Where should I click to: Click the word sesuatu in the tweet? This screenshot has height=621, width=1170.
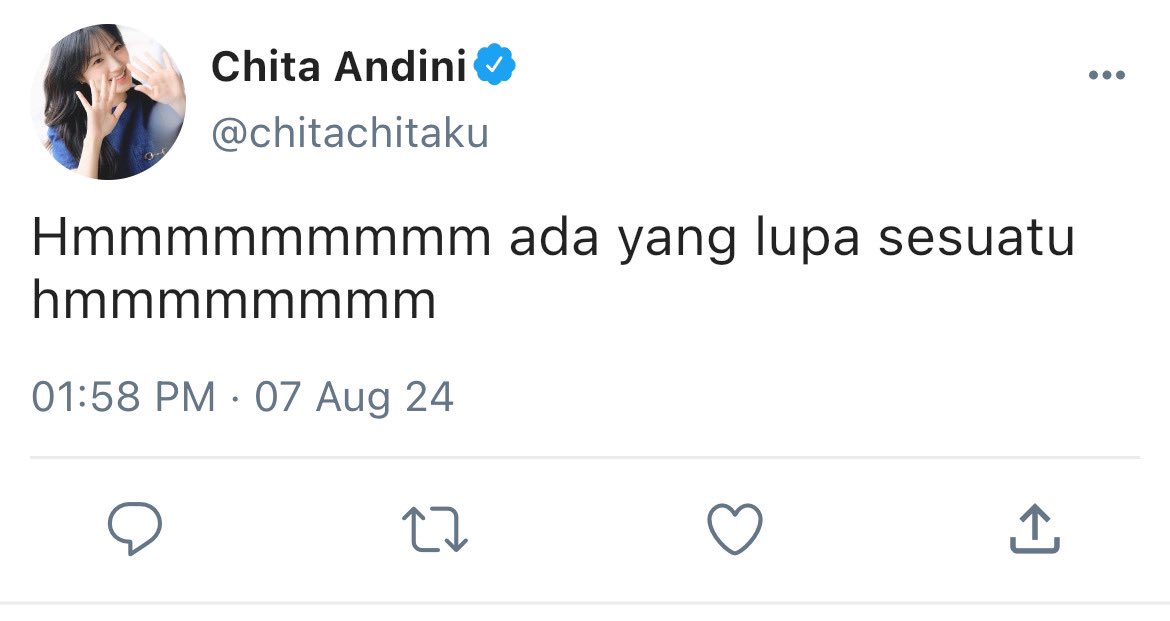977,237
